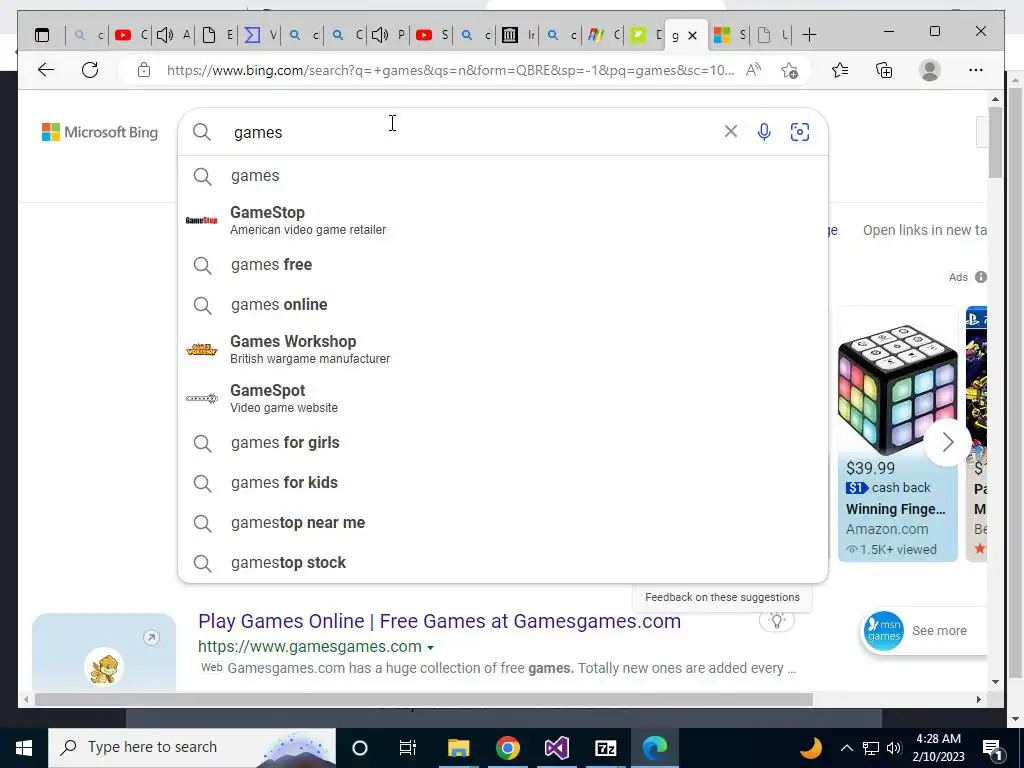Click the horizontal scrollbar thumb
This screenshot has width=1024, height=768.
coord(423,699)
